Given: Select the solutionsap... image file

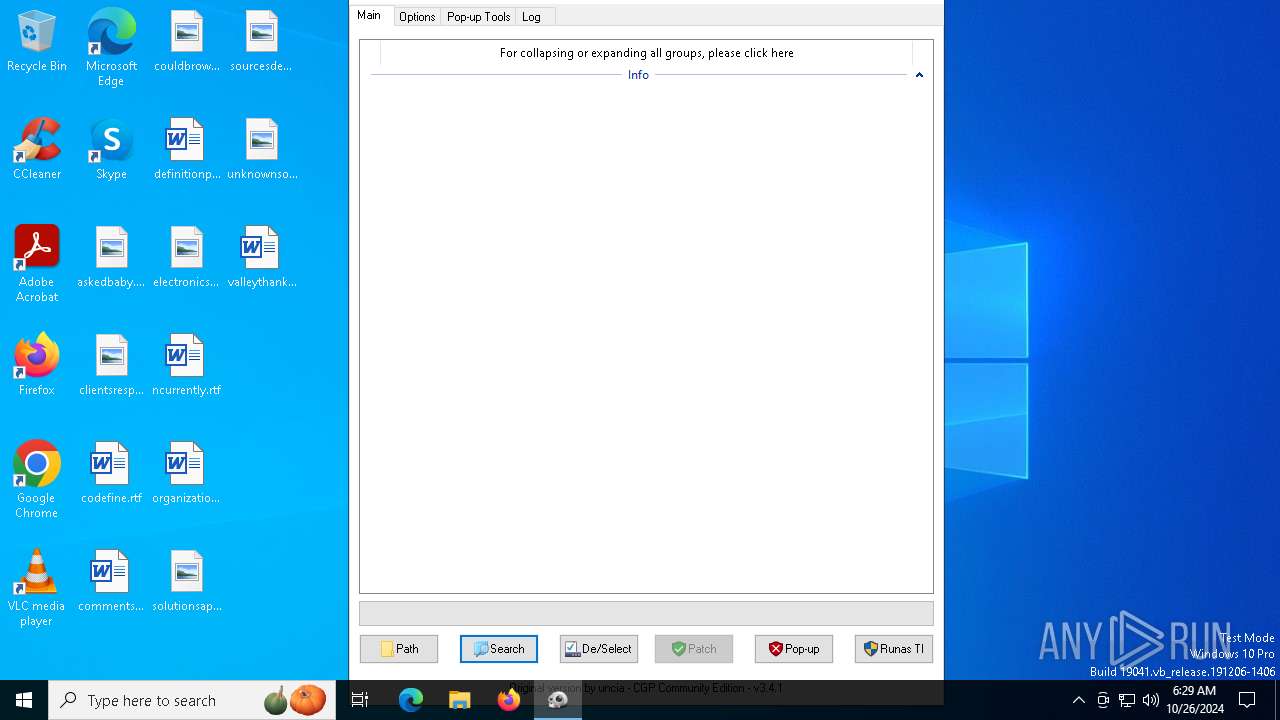Looking at the screenshot, I should pyautogui.click(x=187, y=582).
